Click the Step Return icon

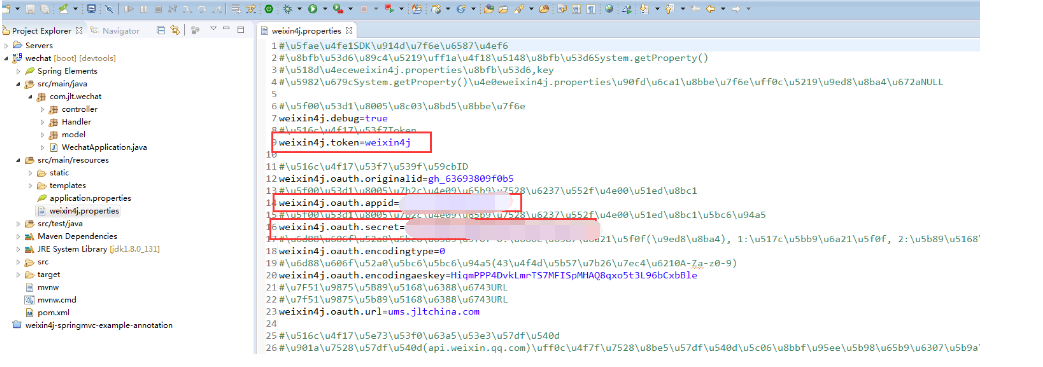point(217,9)
